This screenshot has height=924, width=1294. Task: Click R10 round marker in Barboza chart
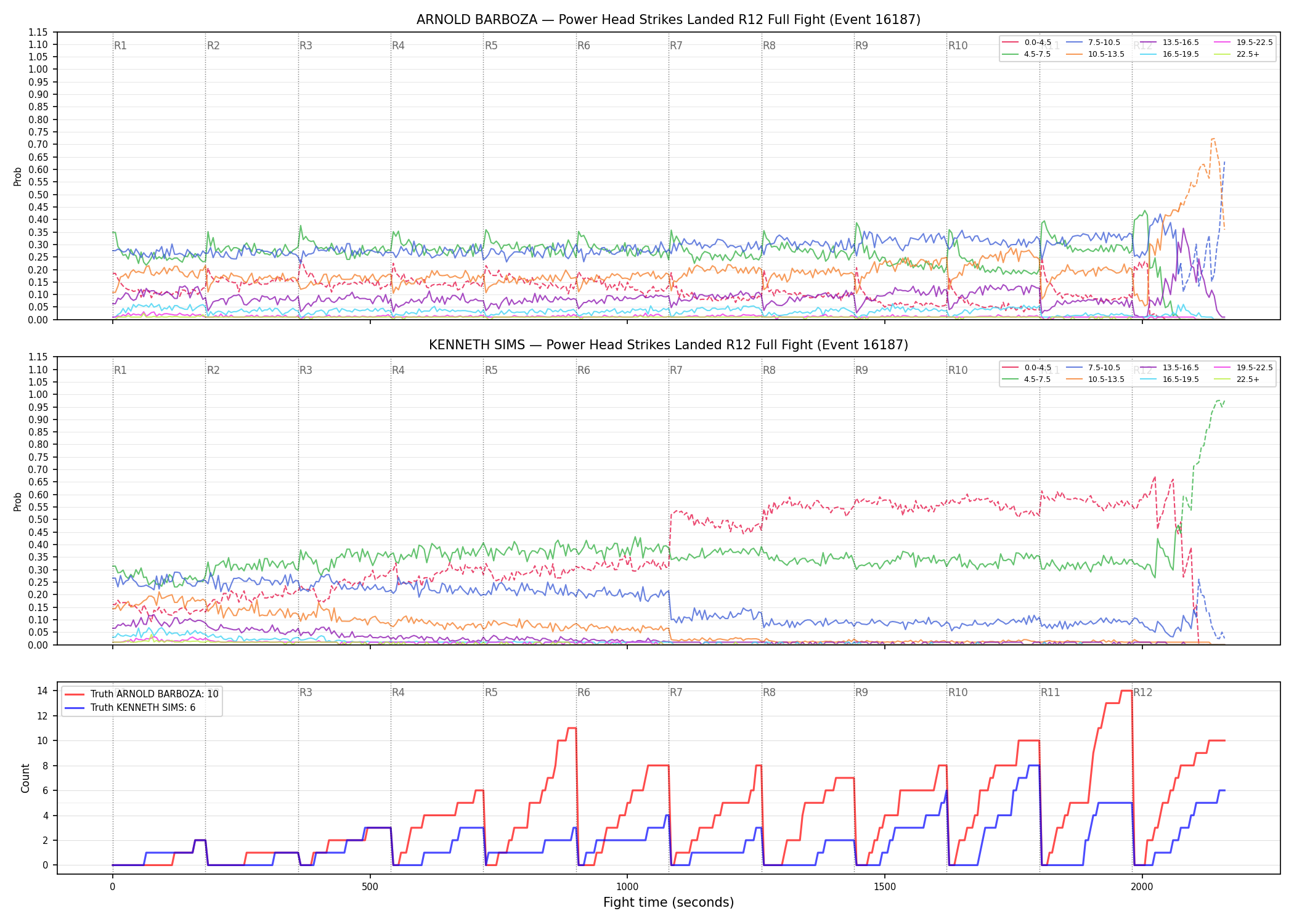(x=958, y=46)
